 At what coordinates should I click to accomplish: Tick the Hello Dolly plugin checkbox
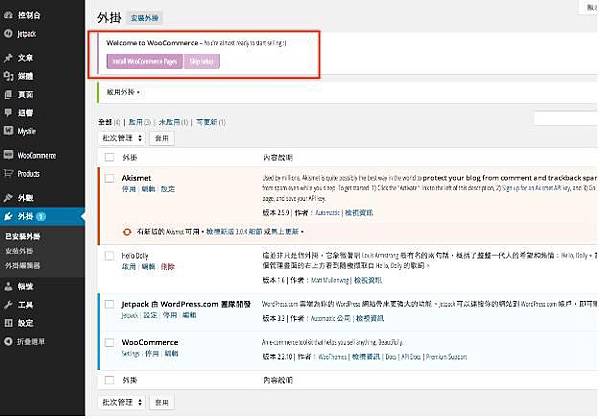tap(109, 256)
